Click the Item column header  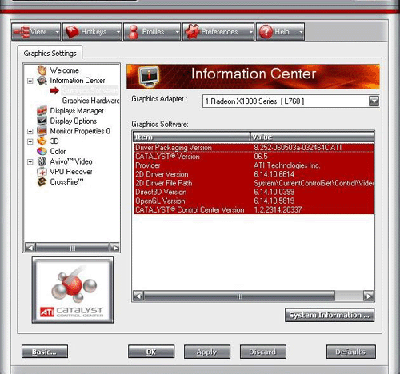pos(191,137)
